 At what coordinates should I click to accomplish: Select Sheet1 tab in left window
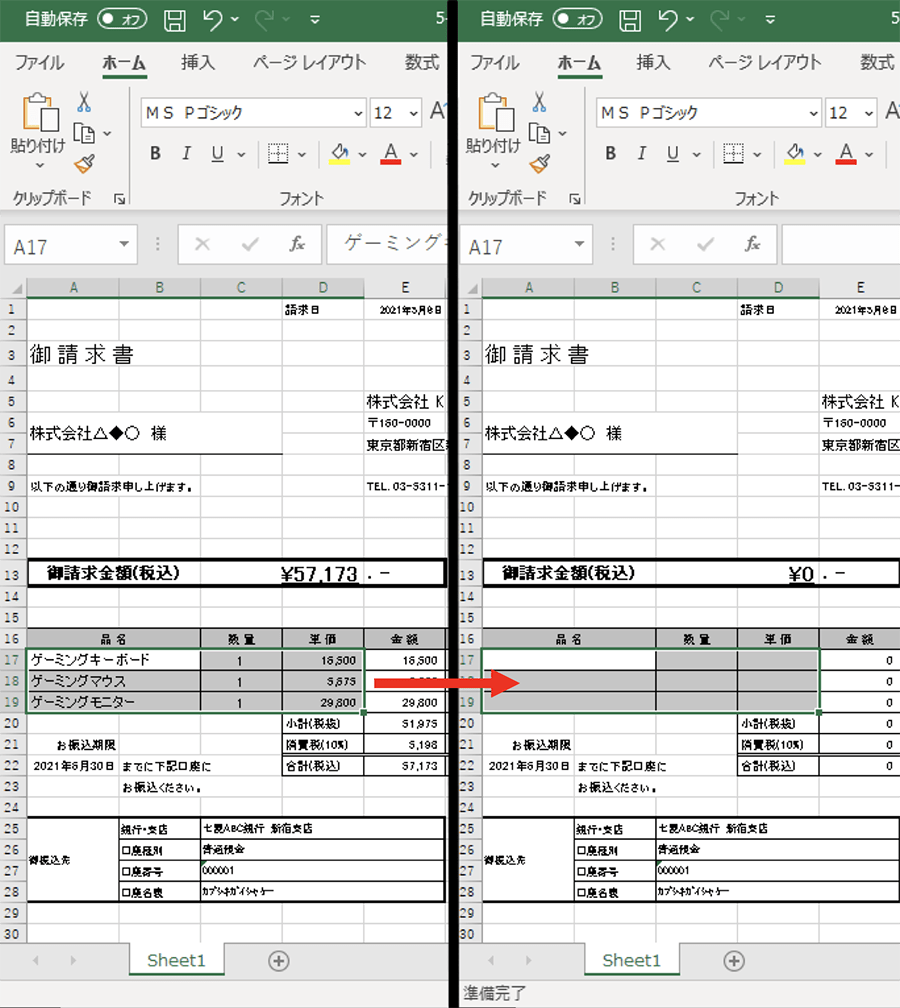coord(176,960)
